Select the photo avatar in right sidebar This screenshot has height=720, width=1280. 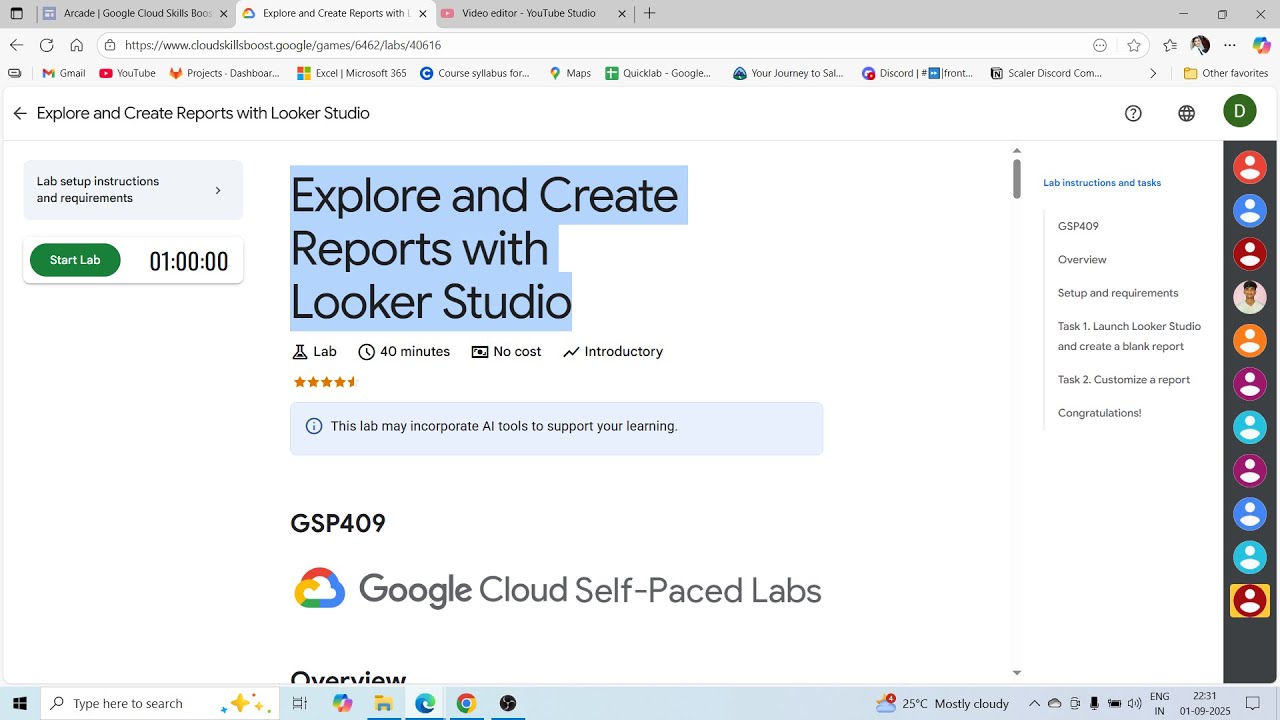point(1250,297)
